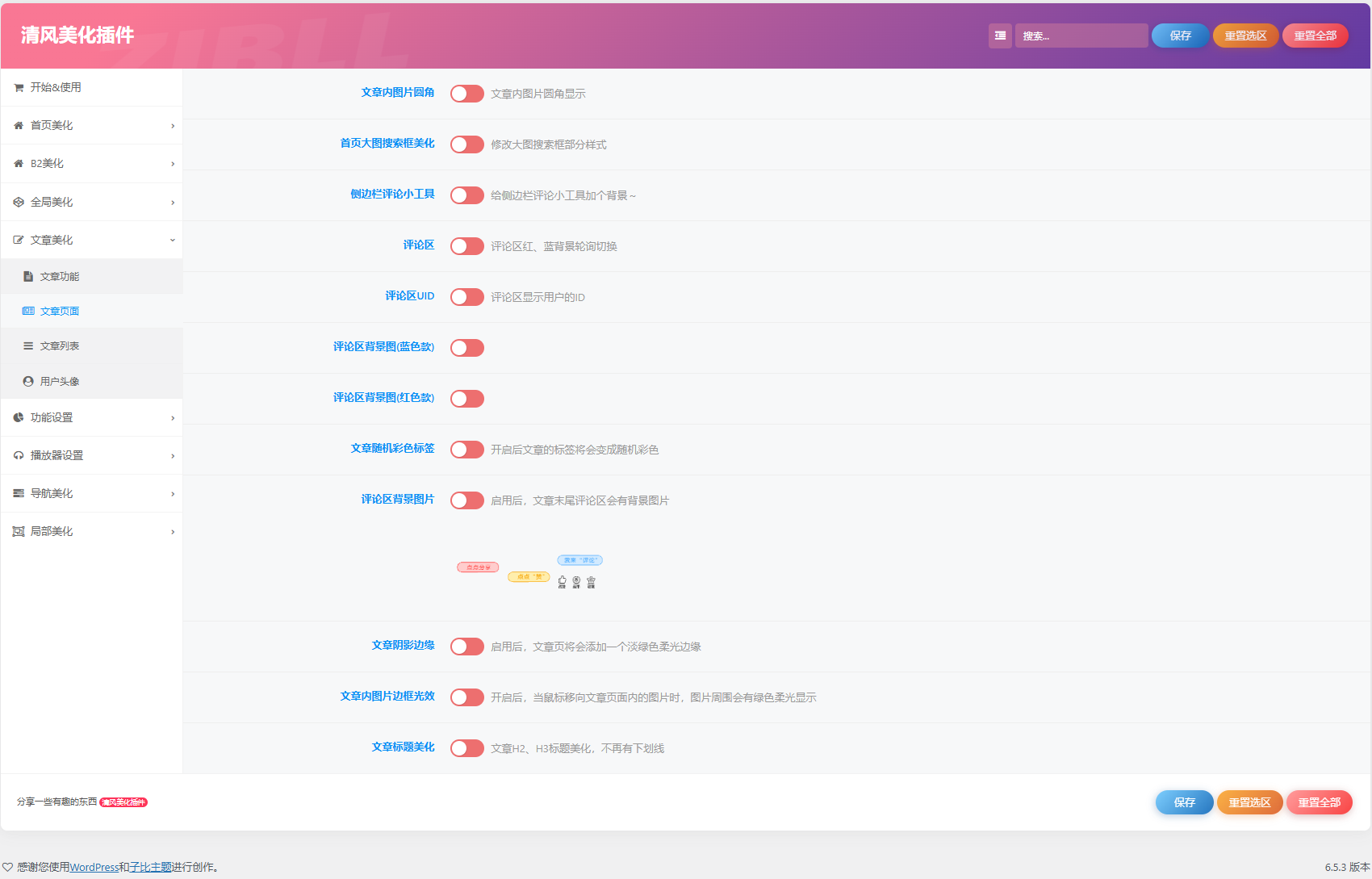Toggle the 文章标题美化 switch
1372x879 pixels.
point(466,748)
